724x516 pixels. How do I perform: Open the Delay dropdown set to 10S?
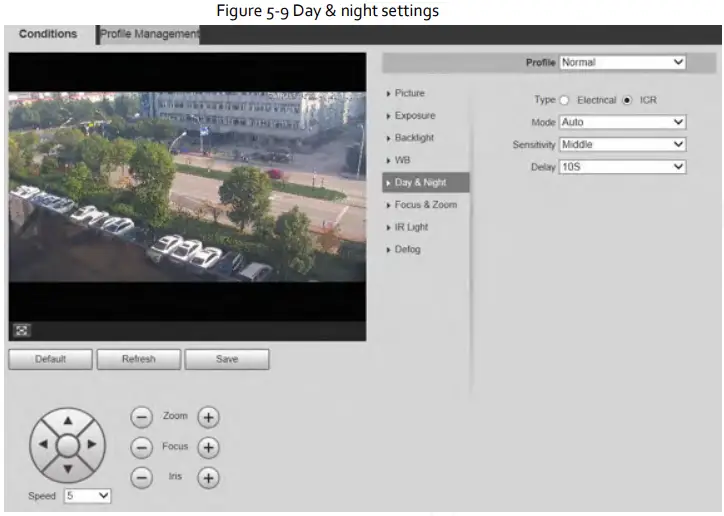[x=622, y=167]
